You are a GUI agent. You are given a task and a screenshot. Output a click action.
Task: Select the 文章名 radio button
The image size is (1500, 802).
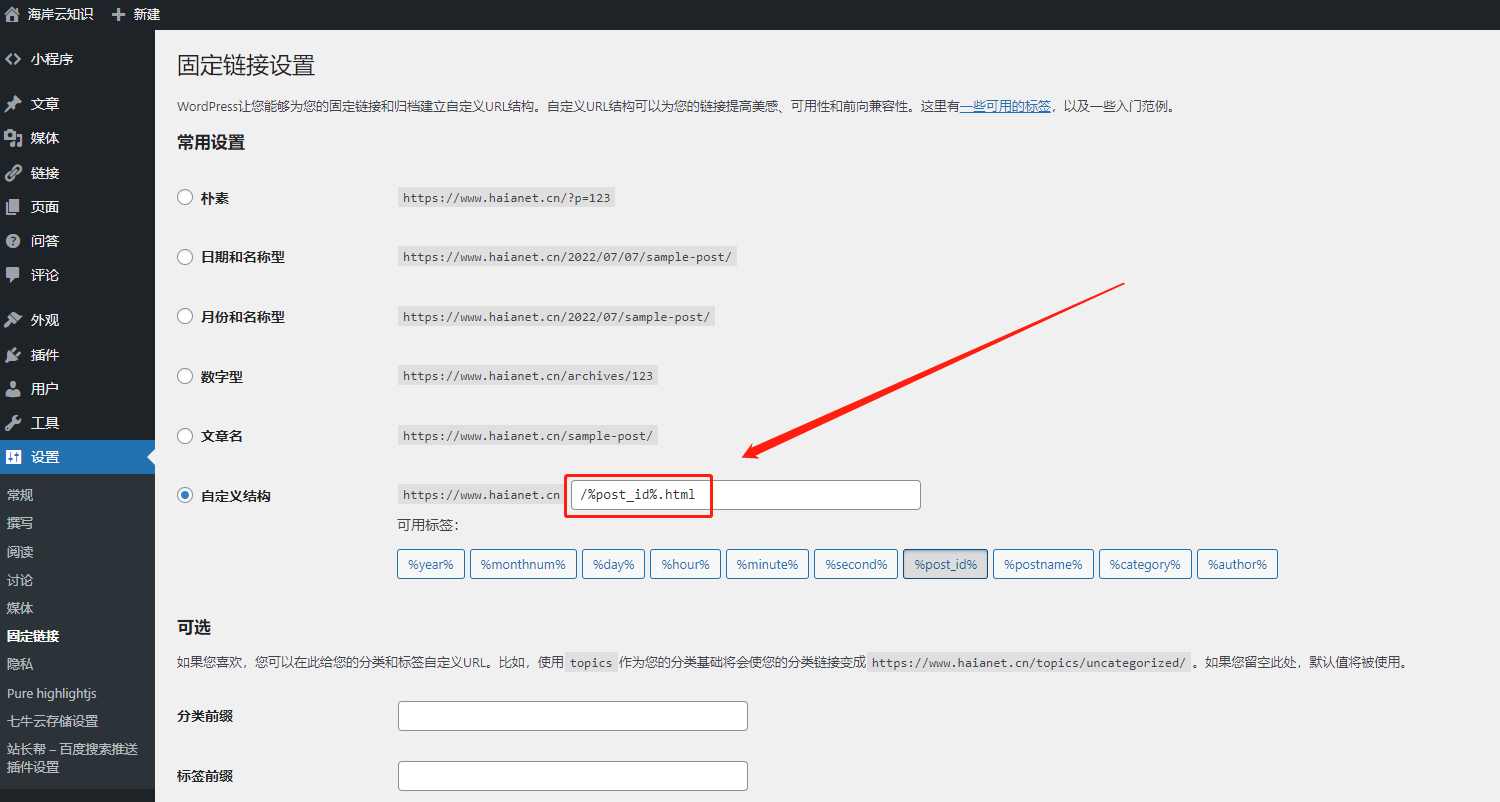[185, 436]
